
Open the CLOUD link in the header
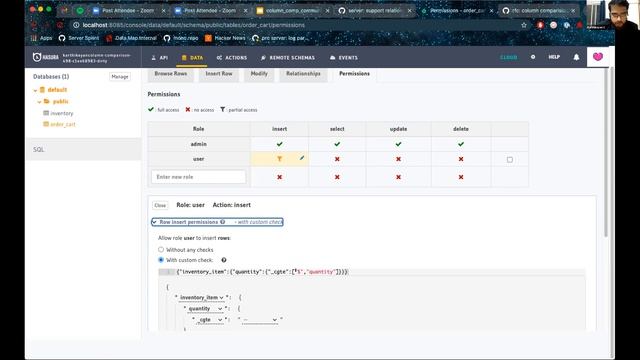pos(509,57)
